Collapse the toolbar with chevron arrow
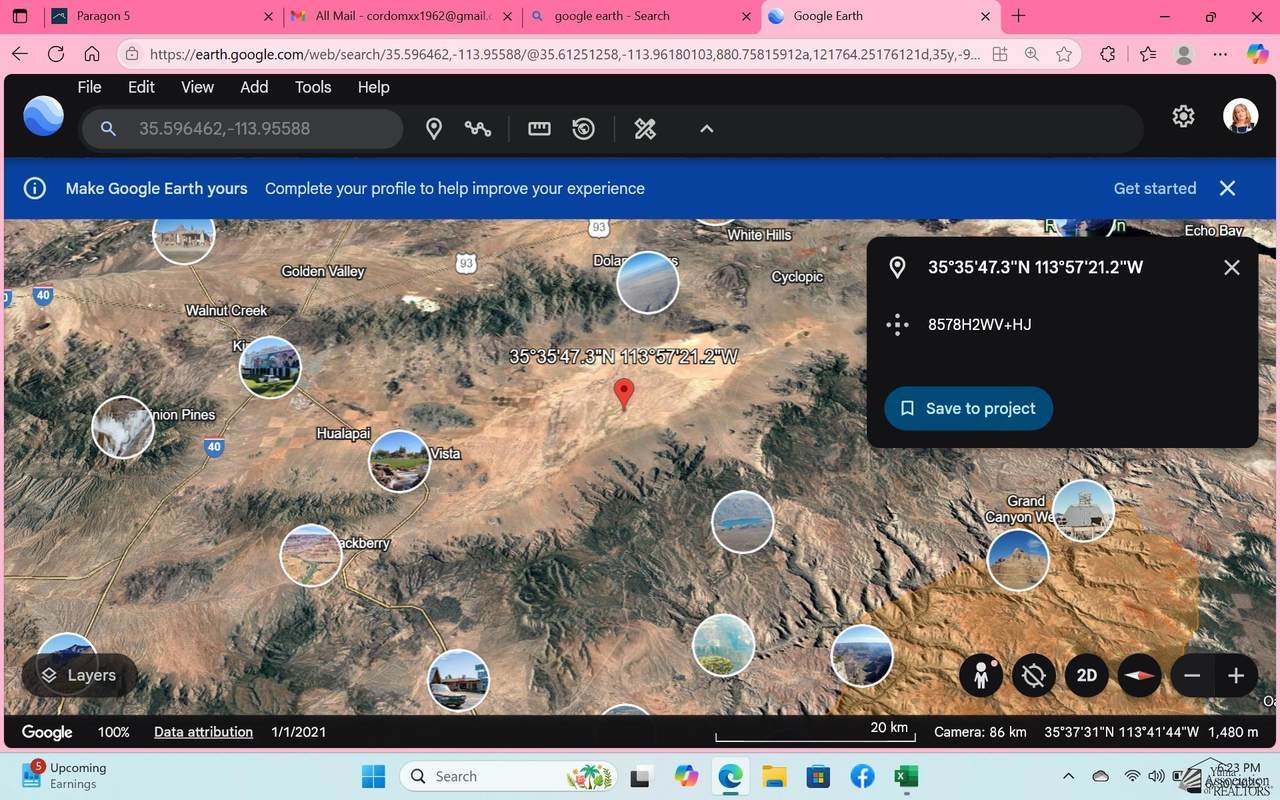Image resolution: width=1280 pixels, height=800 pixels. click(x=706, y=129)
